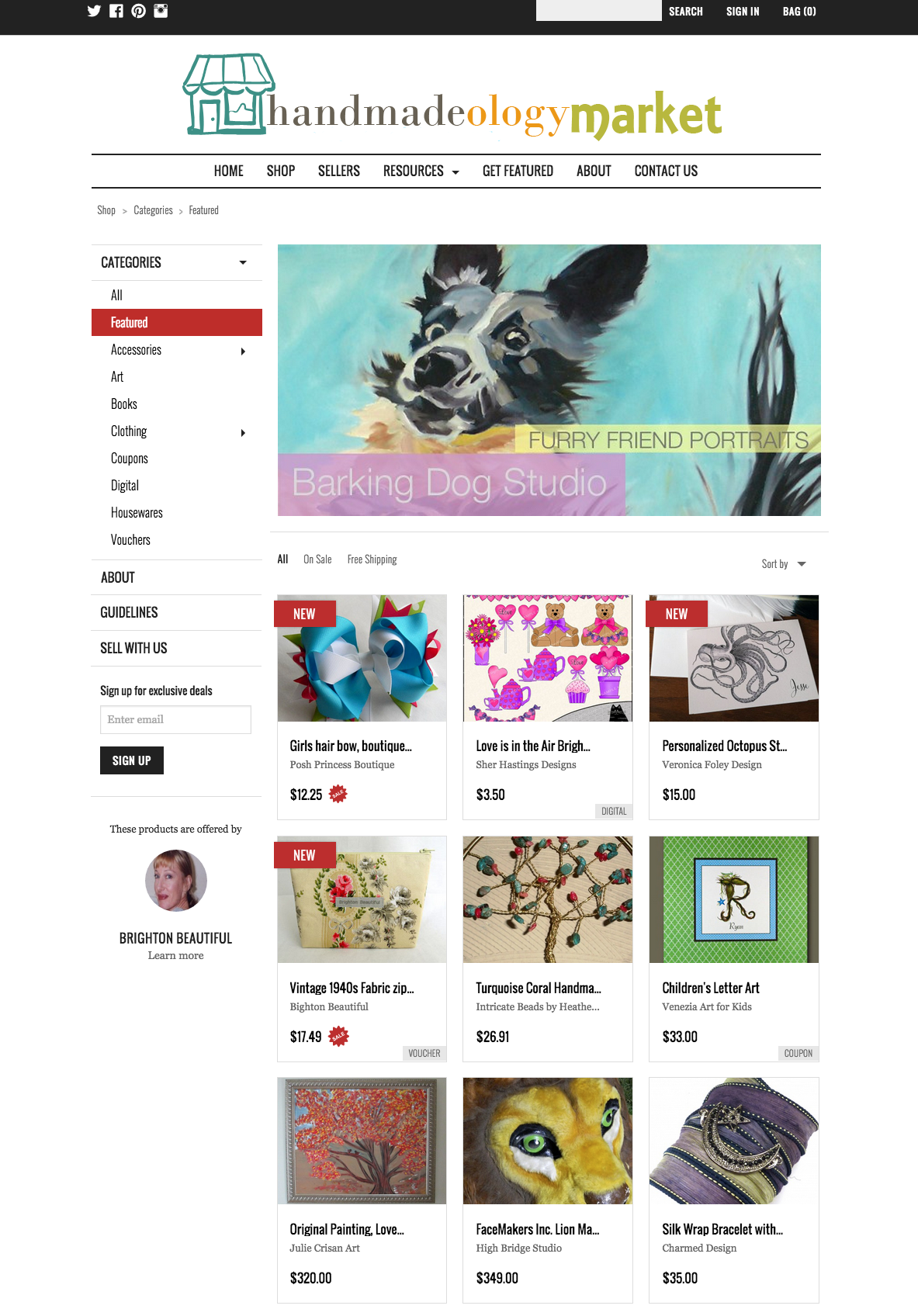Click the Handmadeology Market storefront logo
The width and height of the screenshot is (918, 1316).
pos(452,95)
